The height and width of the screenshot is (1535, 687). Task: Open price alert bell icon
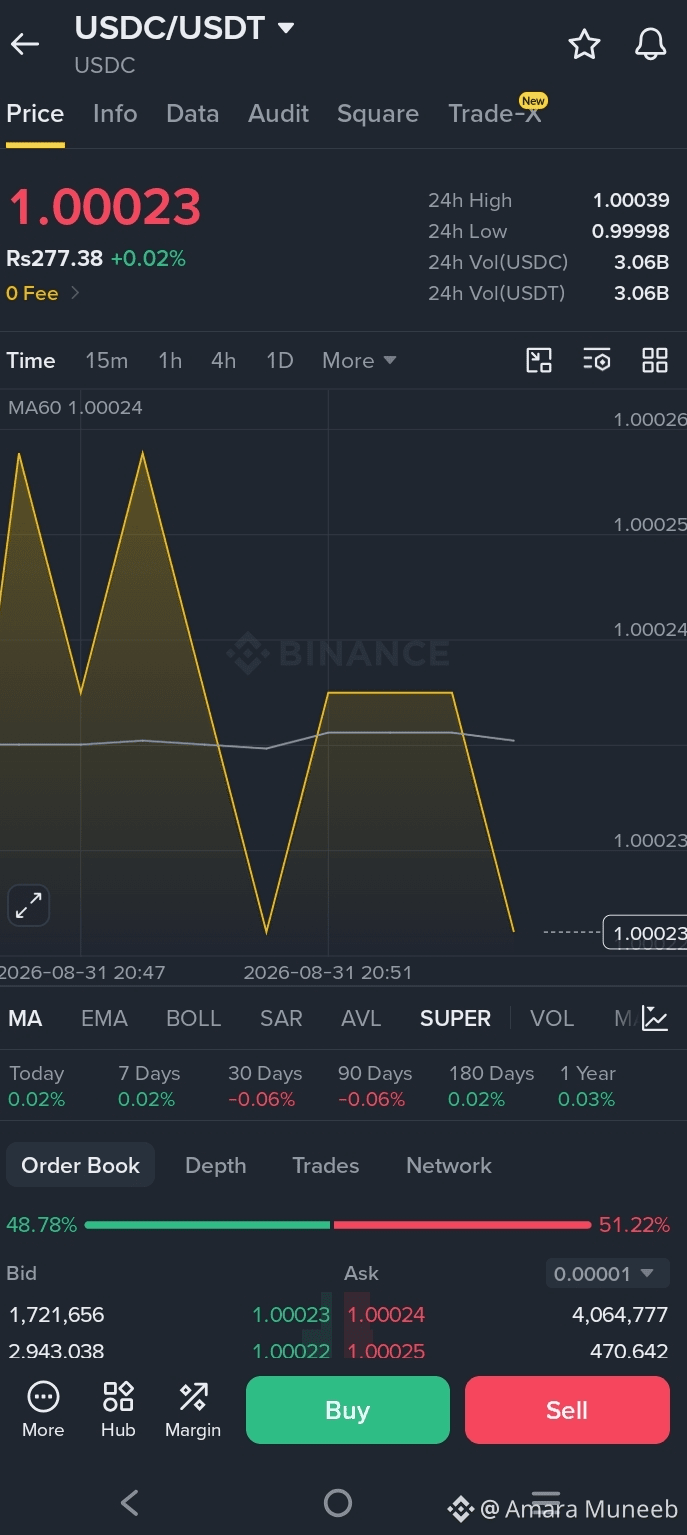(651, 44)
